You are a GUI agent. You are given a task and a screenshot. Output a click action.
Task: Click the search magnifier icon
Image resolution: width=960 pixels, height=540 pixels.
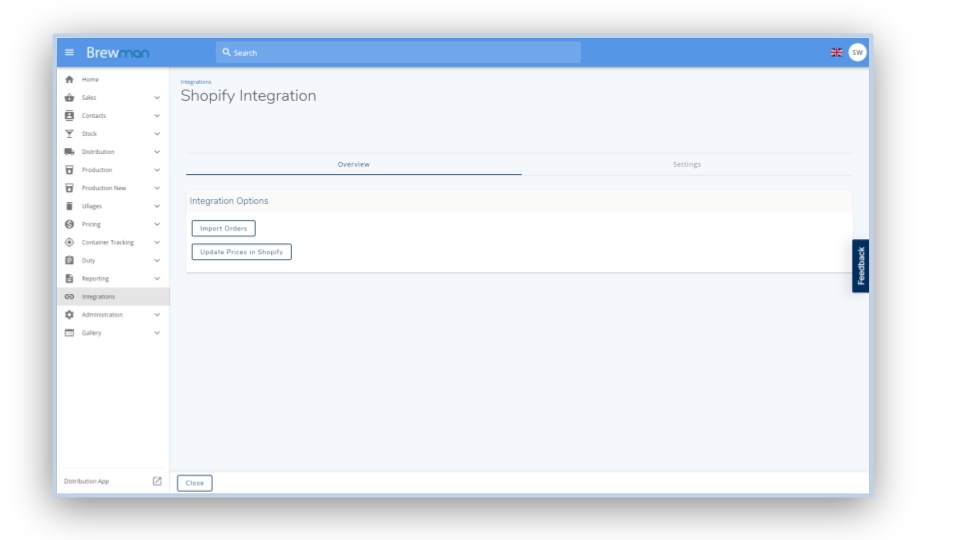point(227,53)
